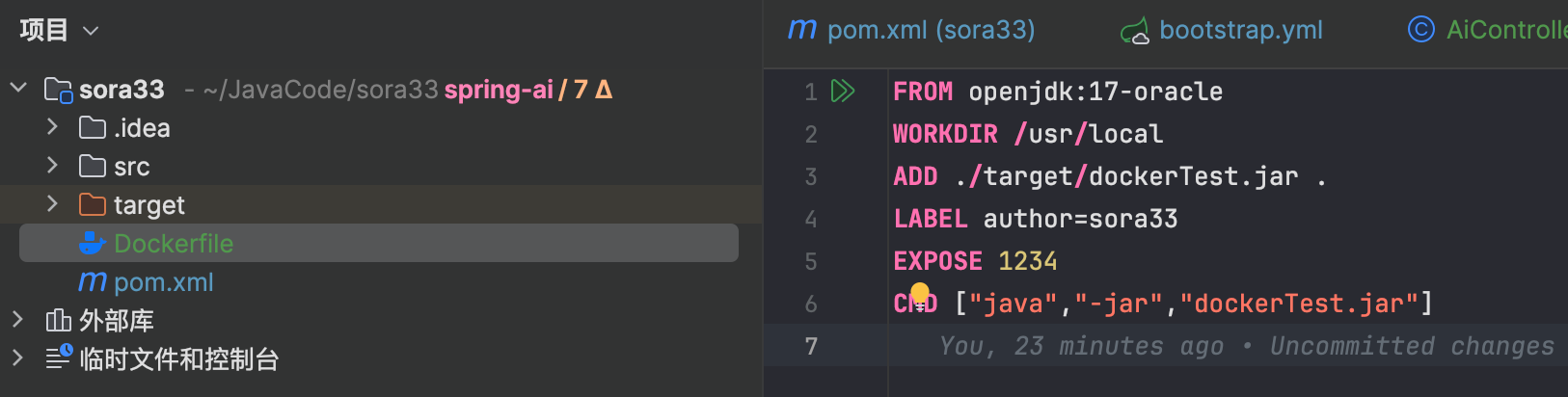Click the .idea folder icon
Screen dimensions: 1568x397
(x=92, y=128)
